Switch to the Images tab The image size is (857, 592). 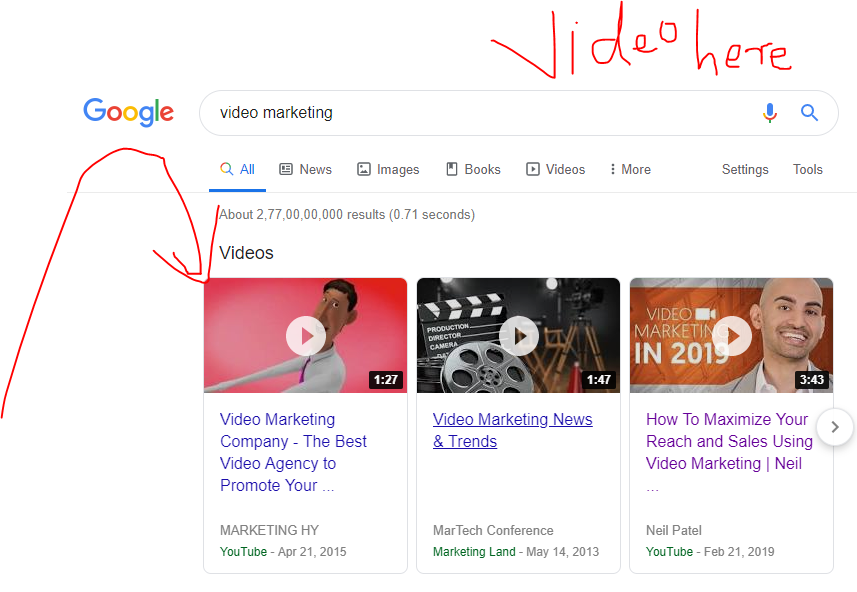pos(388,170)
